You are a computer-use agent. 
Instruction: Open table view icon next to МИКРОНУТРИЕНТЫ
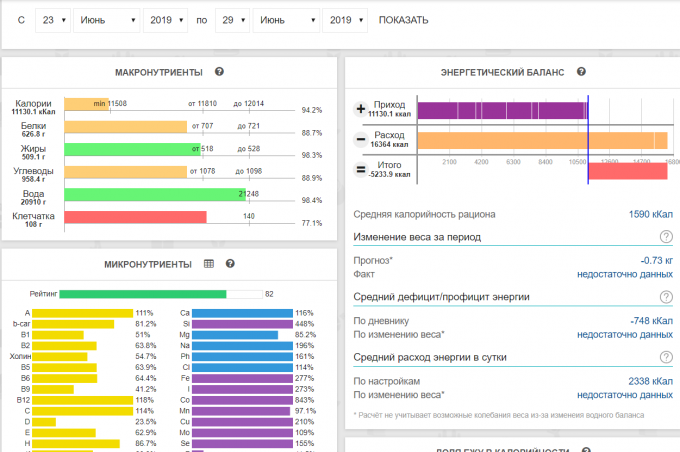coord(209,264)
